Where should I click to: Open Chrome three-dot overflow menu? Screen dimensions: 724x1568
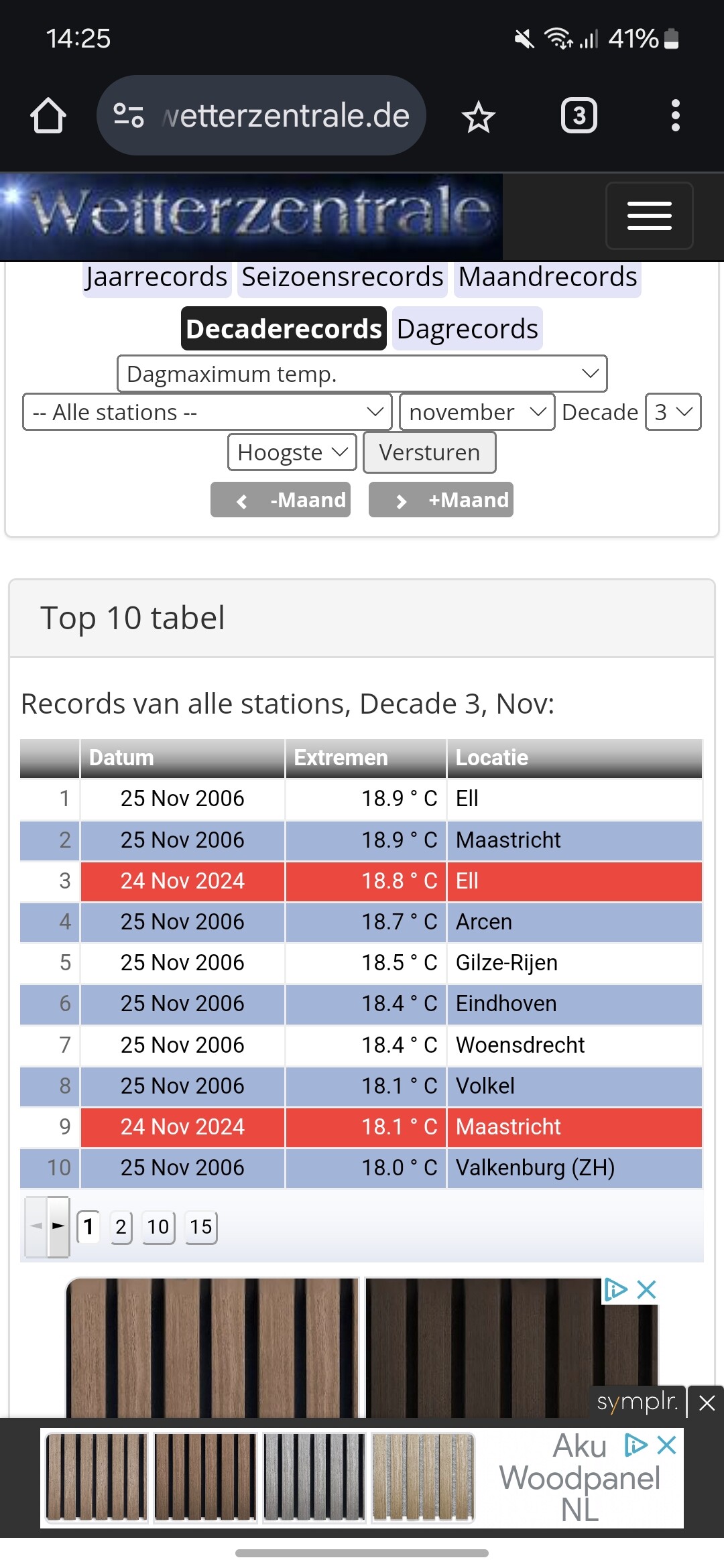pos(675,115)
